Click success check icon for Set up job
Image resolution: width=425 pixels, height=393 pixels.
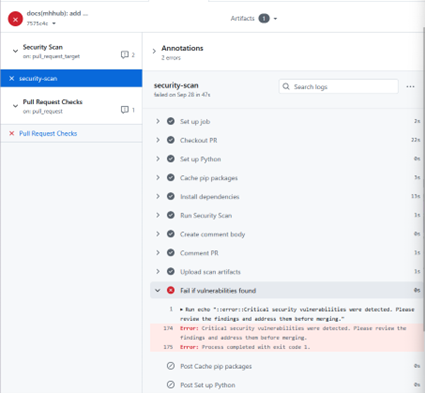(171, 121)
